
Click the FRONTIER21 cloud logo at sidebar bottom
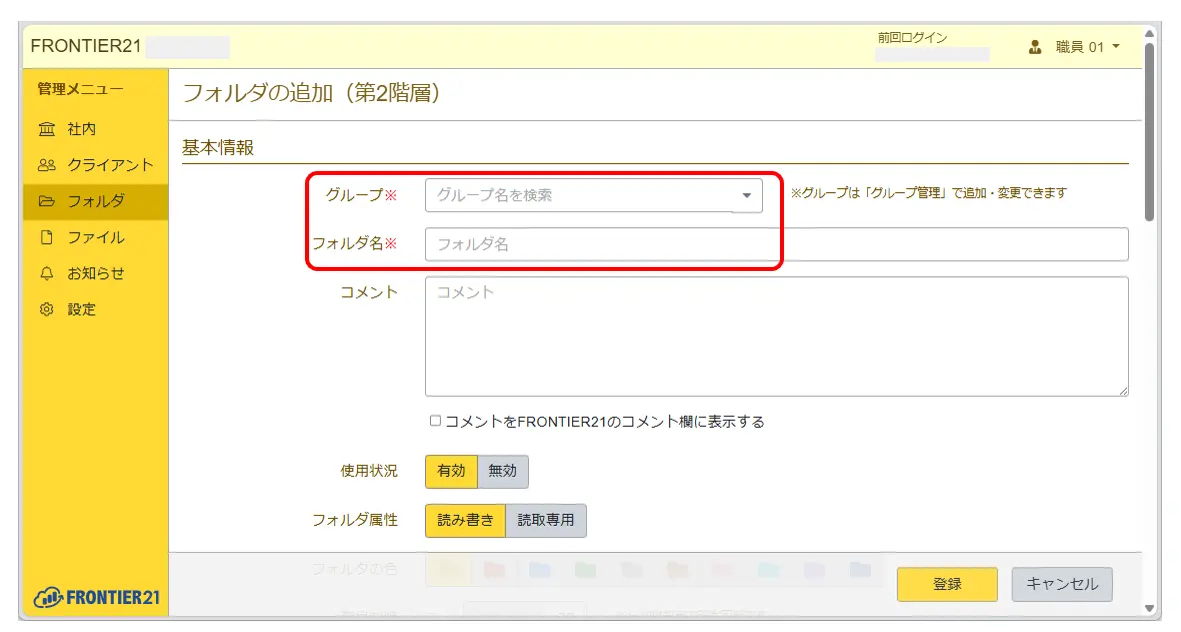click(96, 597)
